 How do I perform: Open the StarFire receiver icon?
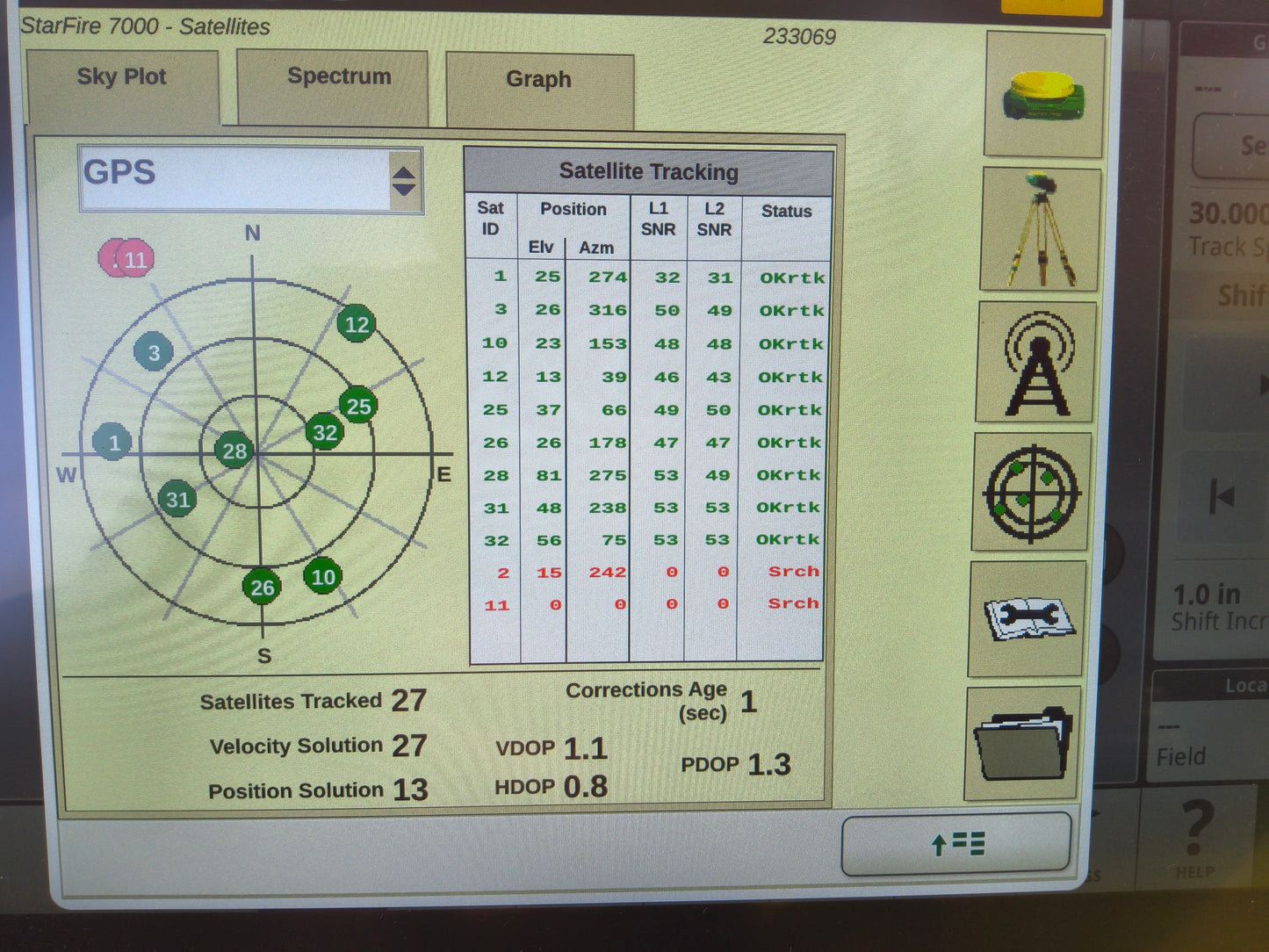tap(1044, 95)
